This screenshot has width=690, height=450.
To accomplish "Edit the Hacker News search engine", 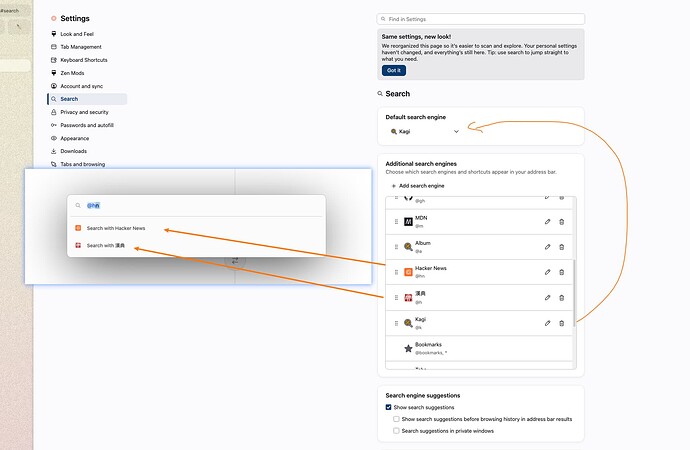I will (x=547, y=272).
